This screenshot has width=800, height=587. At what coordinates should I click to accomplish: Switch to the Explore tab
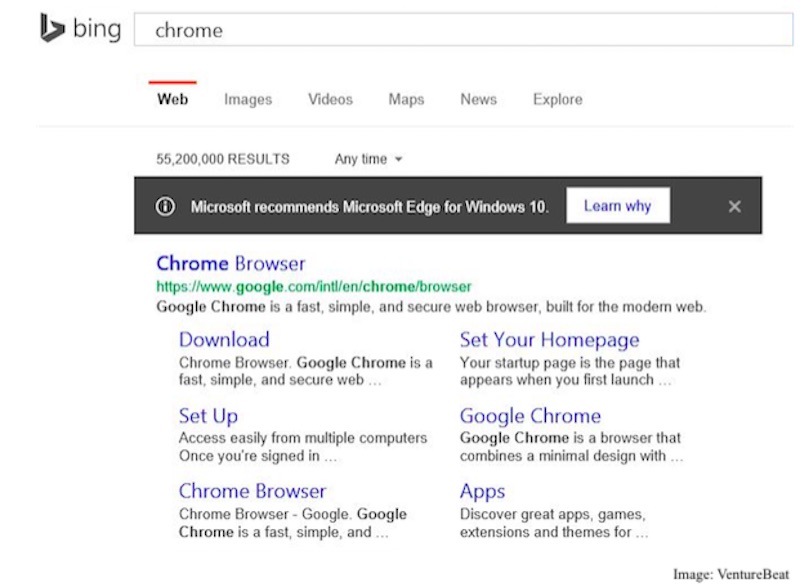click(x=558, y=99)
